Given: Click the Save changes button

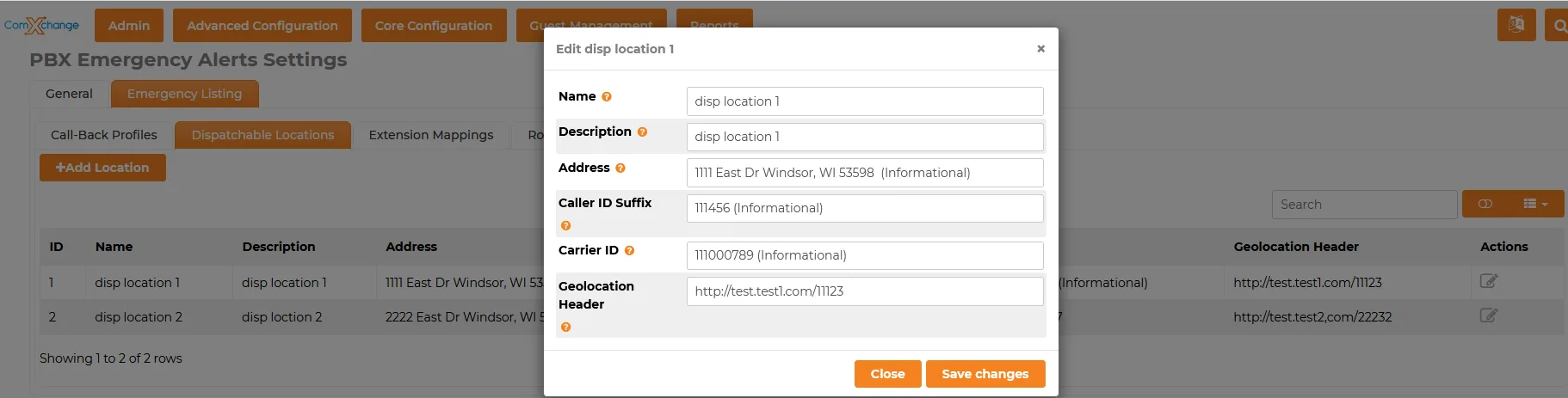Looking at the screenshot, I should 985,374.
